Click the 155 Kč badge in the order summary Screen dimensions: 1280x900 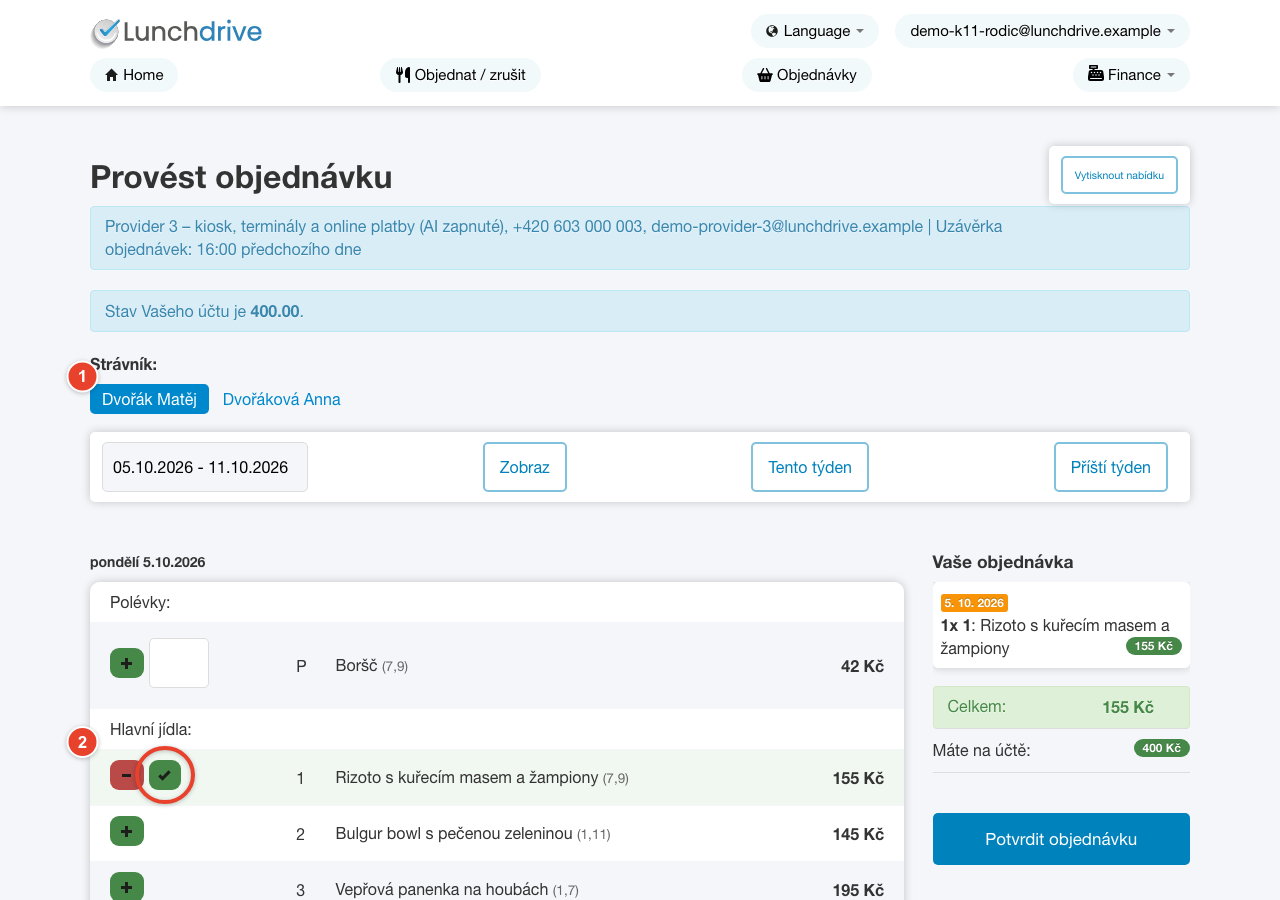pos(1154,646)
